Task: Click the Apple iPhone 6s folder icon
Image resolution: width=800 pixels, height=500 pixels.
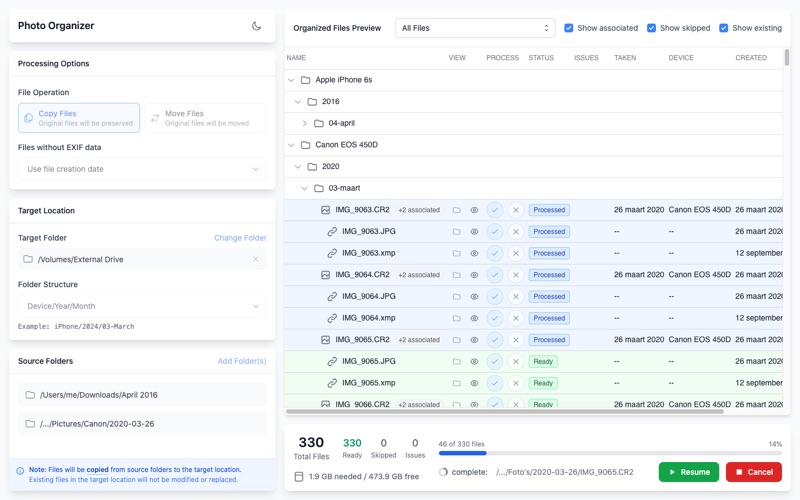Action: pyautogui.click(x=306, y=80)
